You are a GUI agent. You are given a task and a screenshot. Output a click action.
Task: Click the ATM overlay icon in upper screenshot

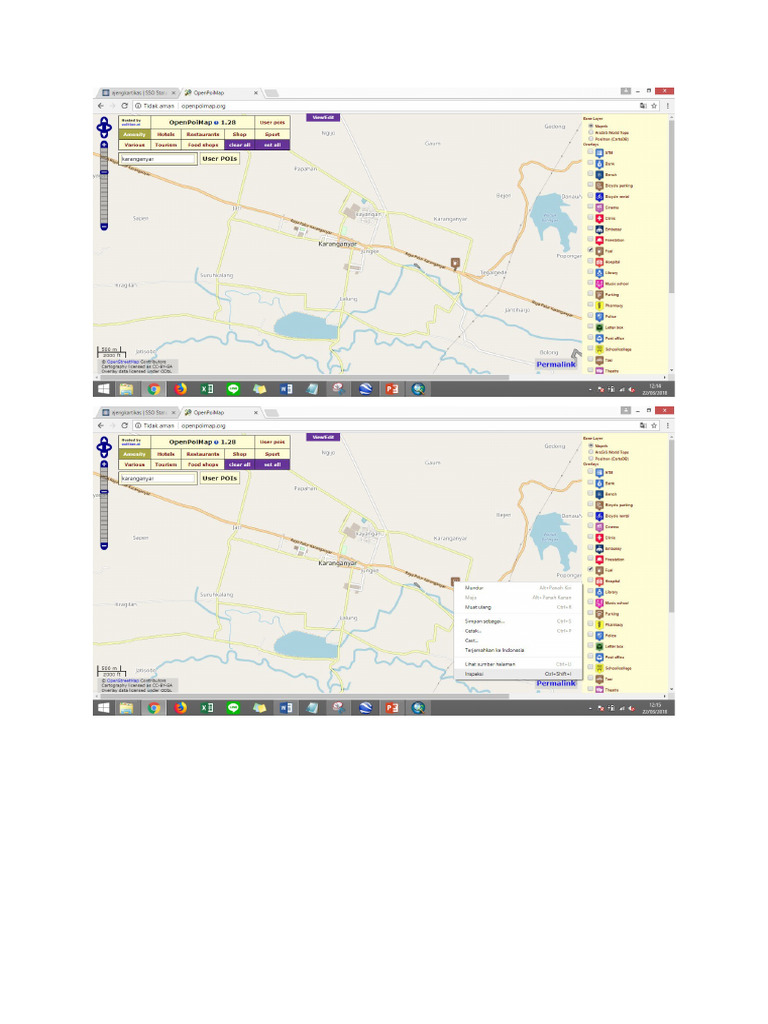[599, 153]
